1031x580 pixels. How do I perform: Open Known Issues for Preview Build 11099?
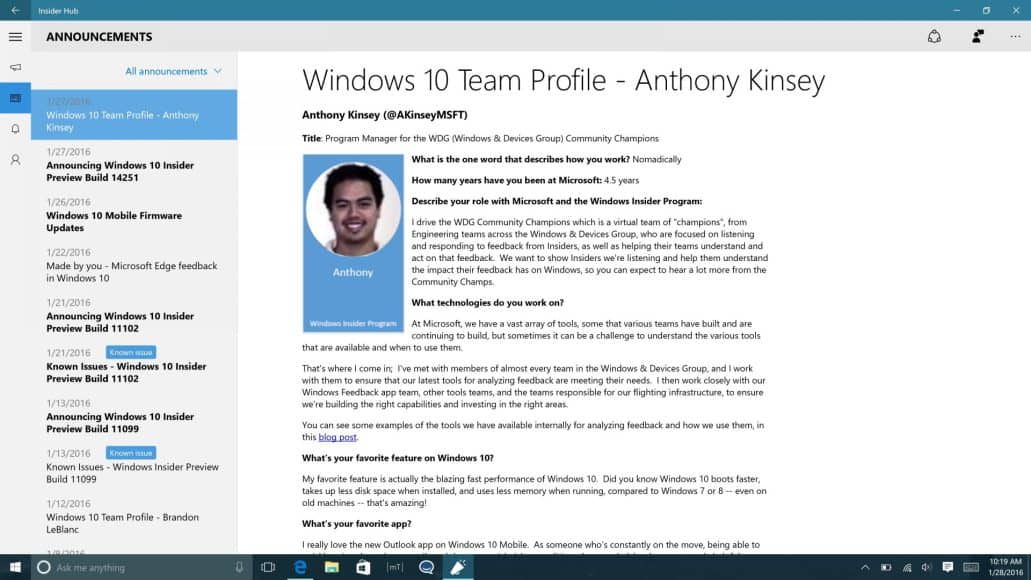pos(134,467)
